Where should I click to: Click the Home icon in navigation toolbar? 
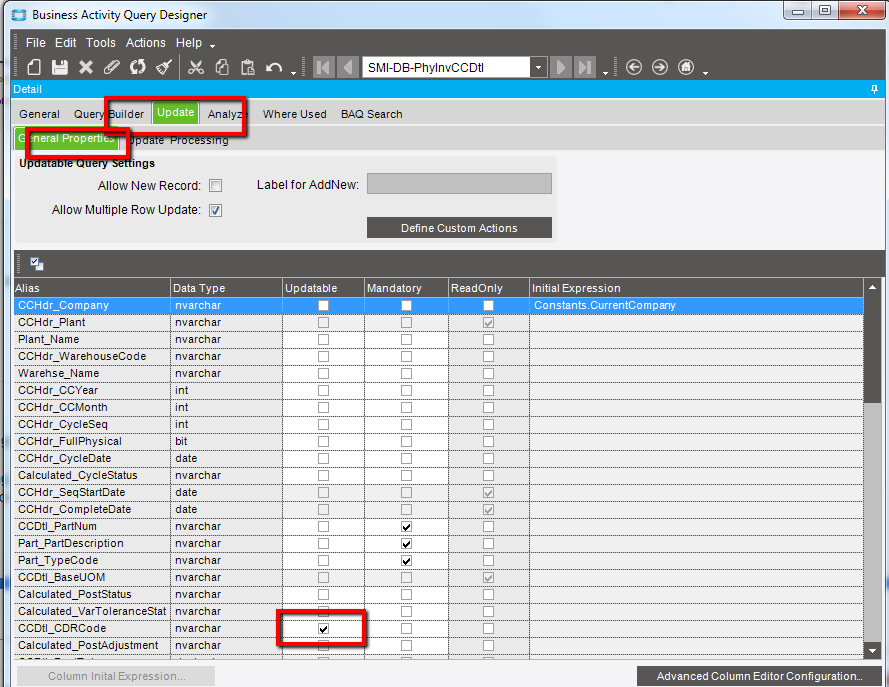coord(686,67)
